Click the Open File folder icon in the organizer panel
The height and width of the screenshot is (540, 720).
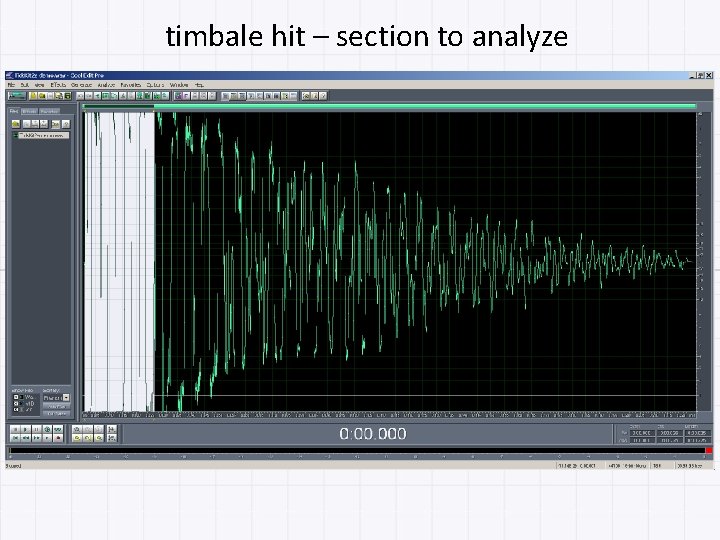[16, 124]
